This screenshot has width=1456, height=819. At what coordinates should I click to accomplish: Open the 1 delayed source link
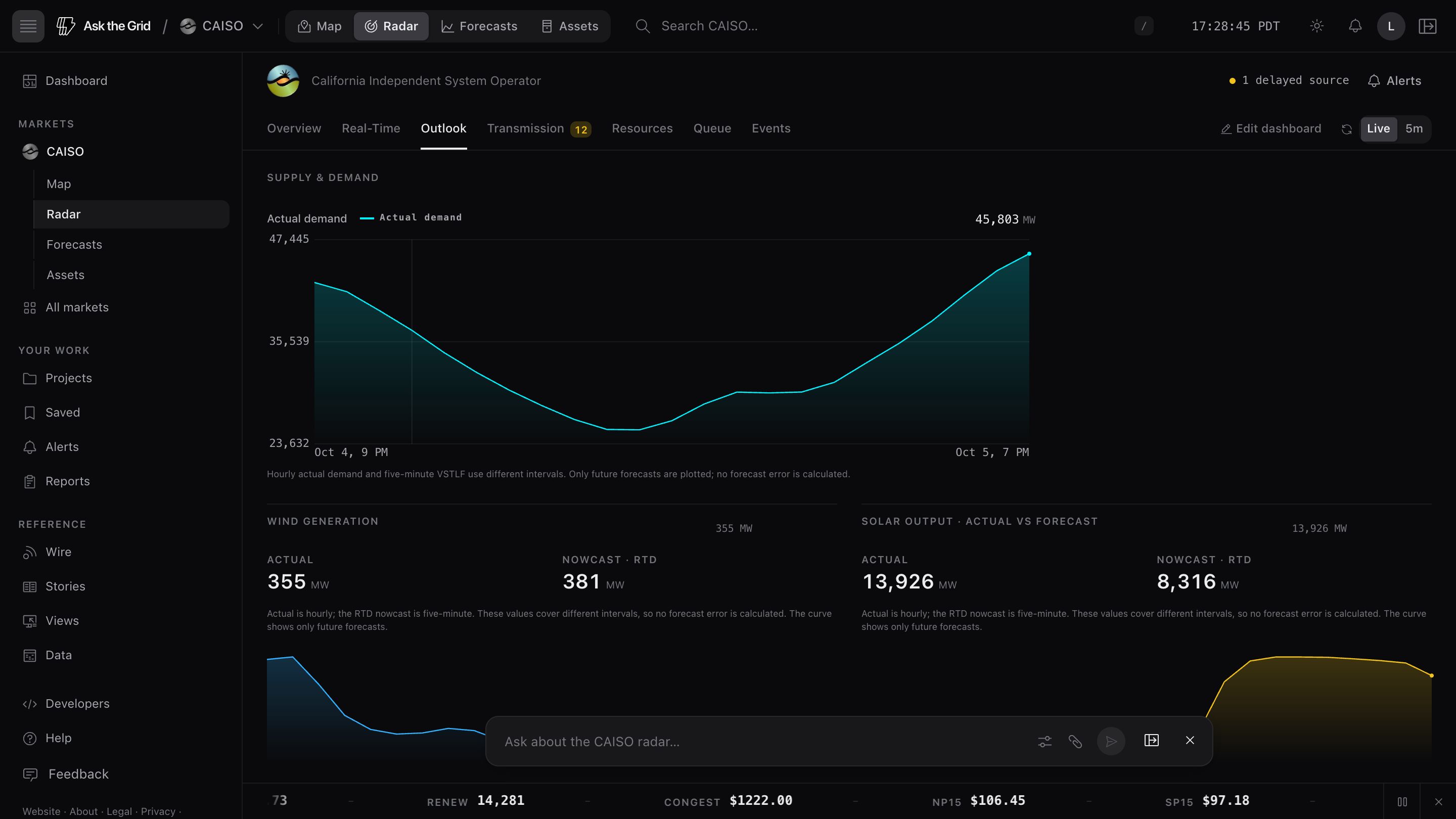(x=1289, y=80)
